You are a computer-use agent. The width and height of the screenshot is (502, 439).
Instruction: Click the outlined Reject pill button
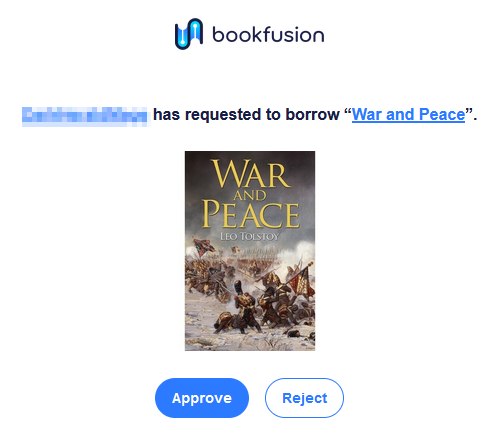click(304, 398)
